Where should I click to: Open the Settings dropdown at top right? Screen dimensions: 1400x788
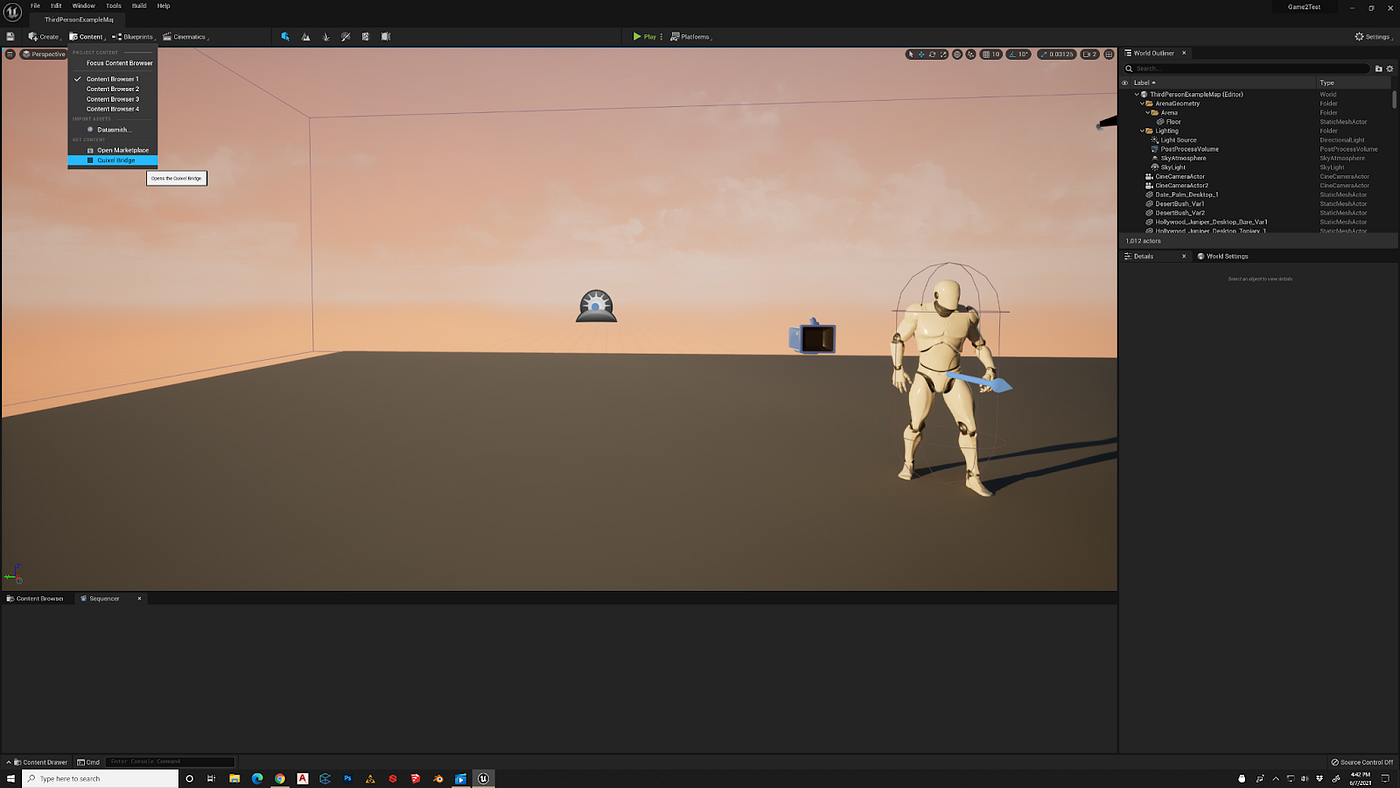[x=1373, y=37]
